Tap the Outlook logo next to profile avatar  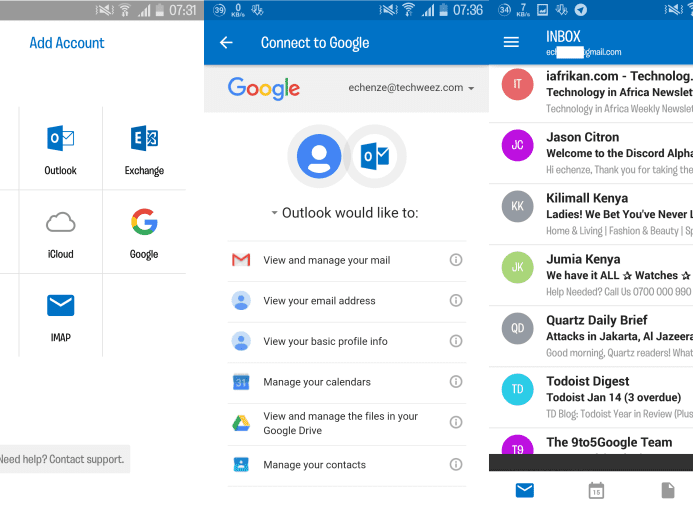(x=375, y=156)
